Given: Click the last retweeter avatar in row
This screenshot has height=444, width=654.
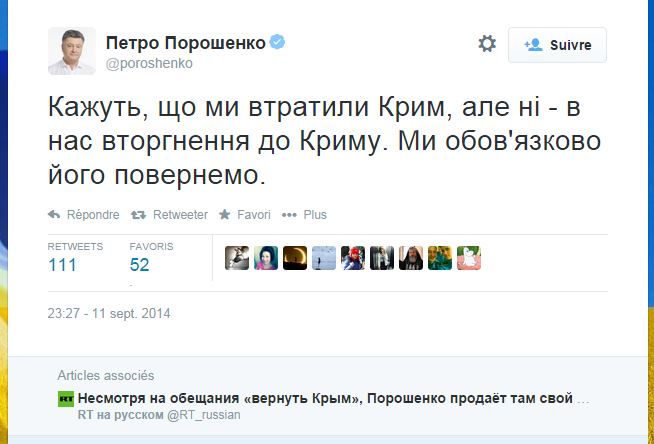Looking at the screenshot, I should [469, 257].
